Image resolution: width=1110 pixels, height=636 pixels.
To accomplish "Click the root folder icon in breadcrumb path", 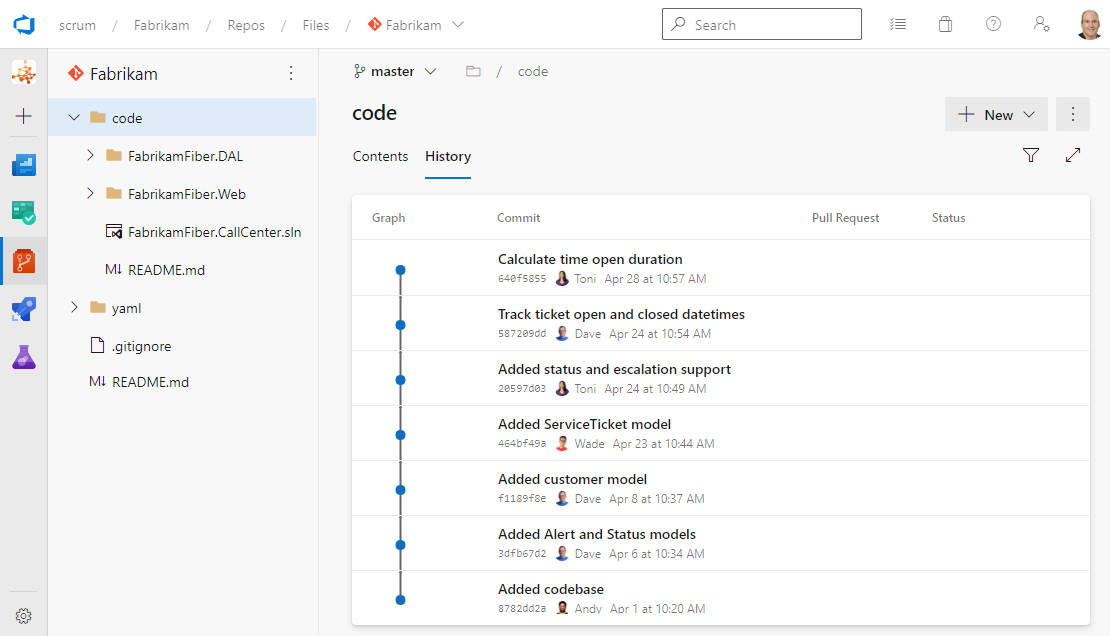I will [473, 72].
